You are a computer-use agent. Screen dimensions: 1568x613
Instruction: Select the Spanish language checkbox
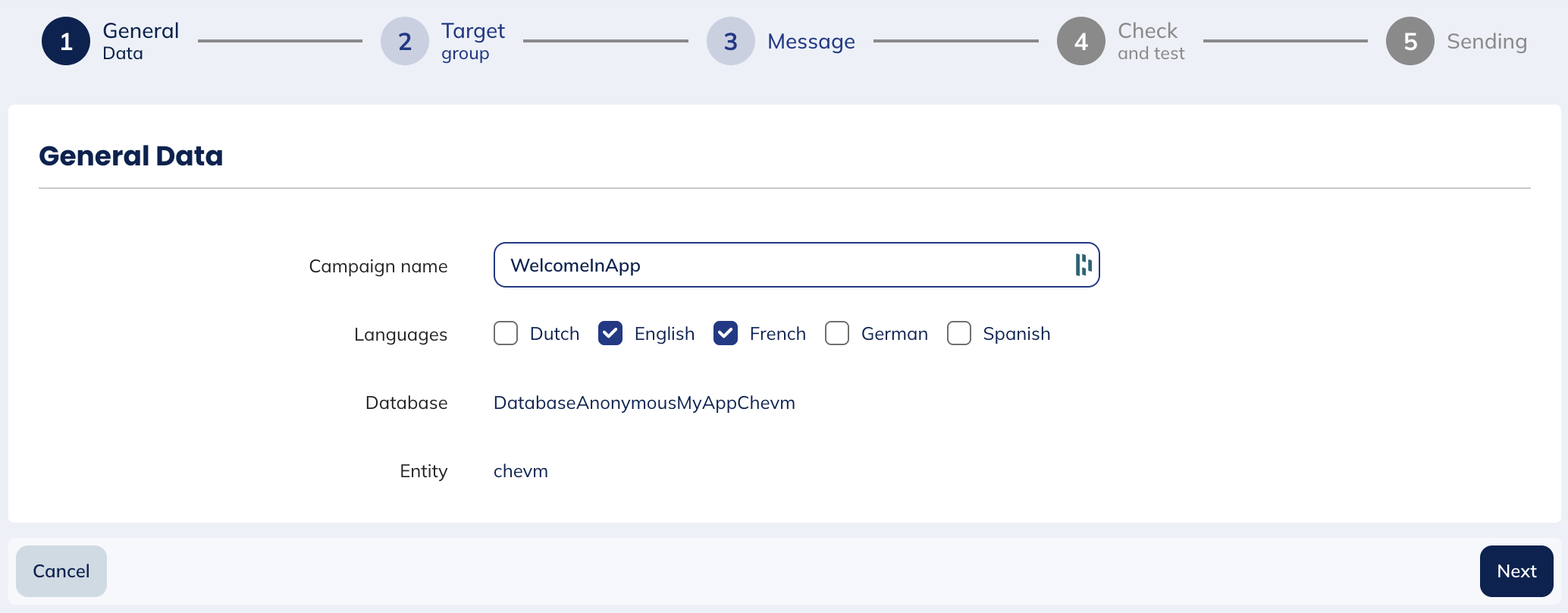959,333
